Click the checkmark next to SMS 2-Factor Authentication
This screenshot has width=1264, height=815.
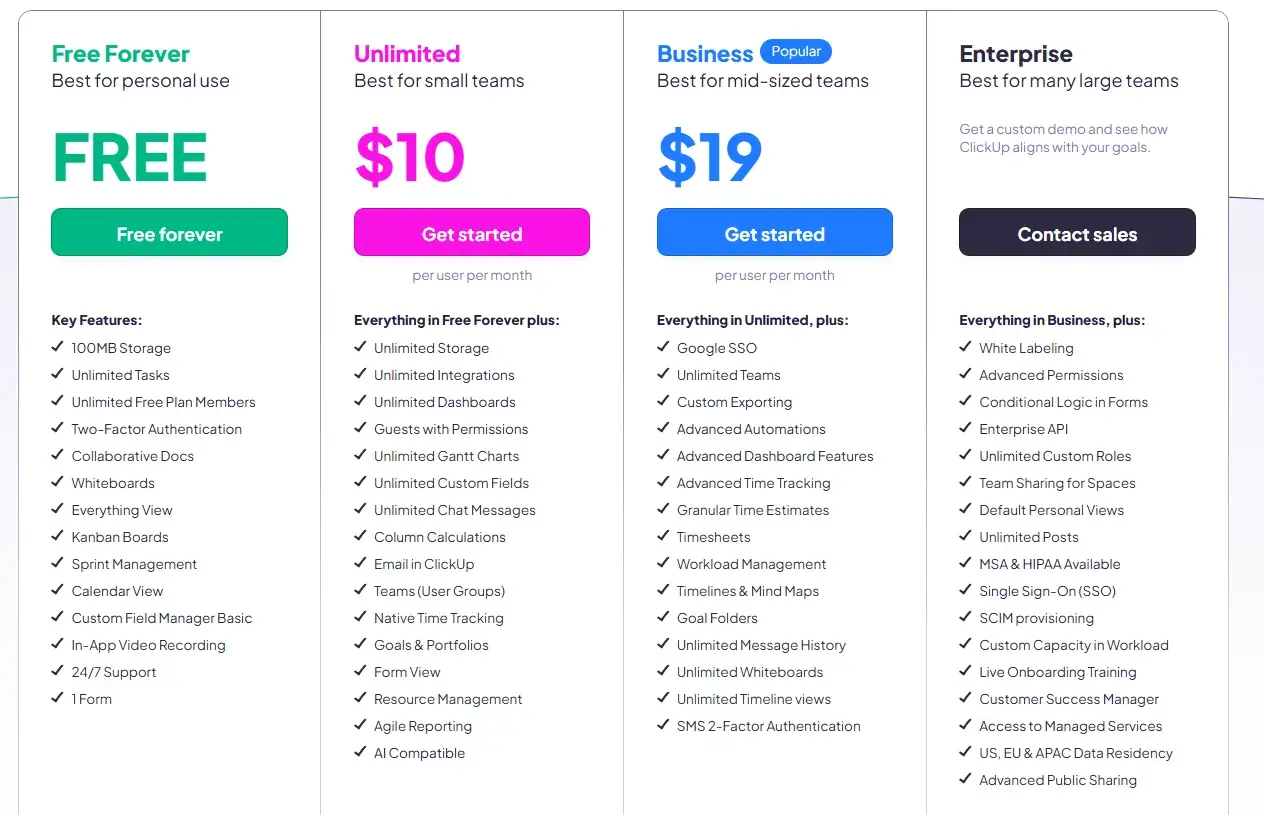(x=663, y=726)
